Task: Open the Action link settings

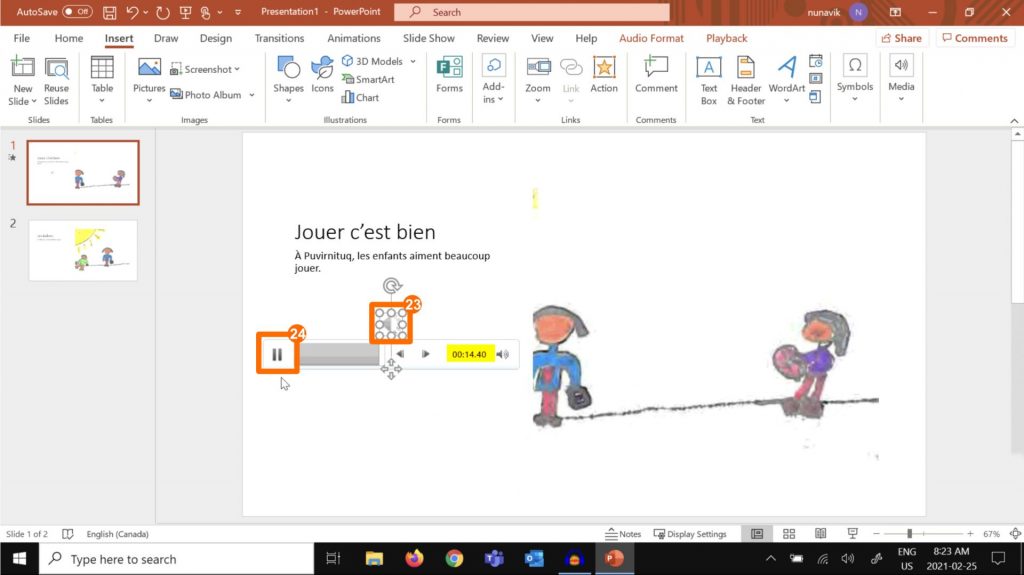Action: 604,76
